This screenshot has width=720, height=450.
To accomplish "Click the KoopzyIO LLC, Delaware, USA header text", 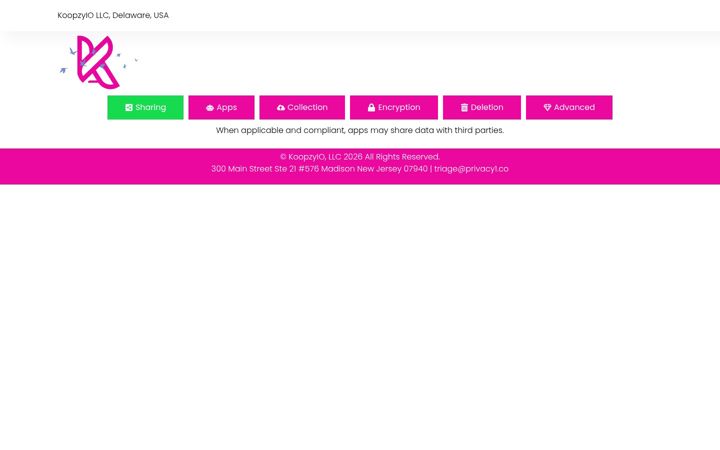I will point(113,15).
